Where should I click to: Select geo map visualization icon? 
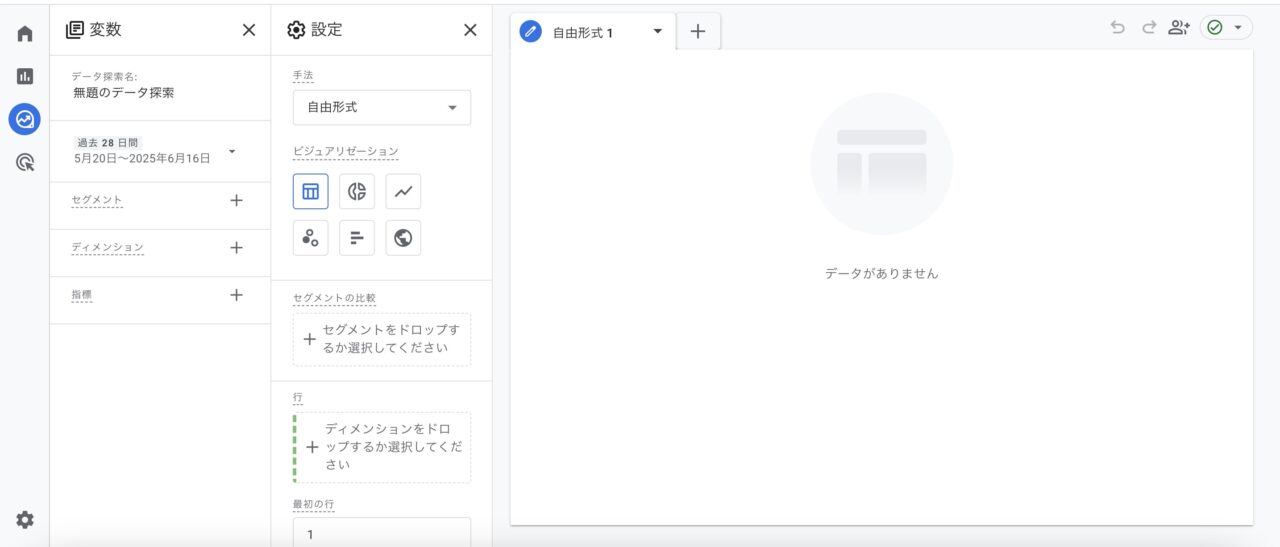[x=403, y=238]
